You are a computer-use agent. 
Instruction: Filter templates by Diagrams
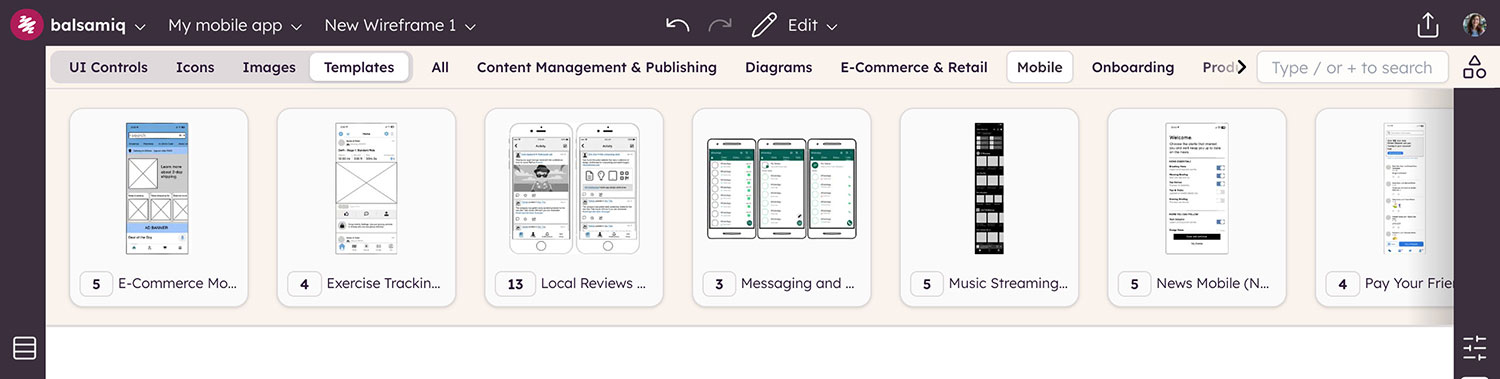(x=778, y=67)
